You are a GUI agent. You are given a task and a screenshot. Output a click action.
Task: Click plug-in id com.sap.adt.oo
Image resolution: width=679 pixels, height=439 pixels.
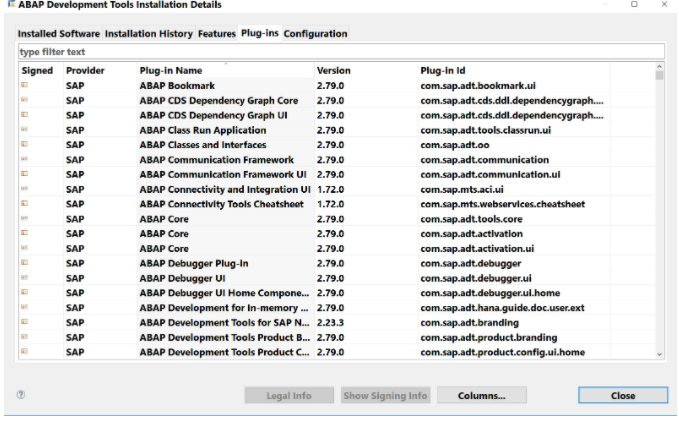coord(455,145)
